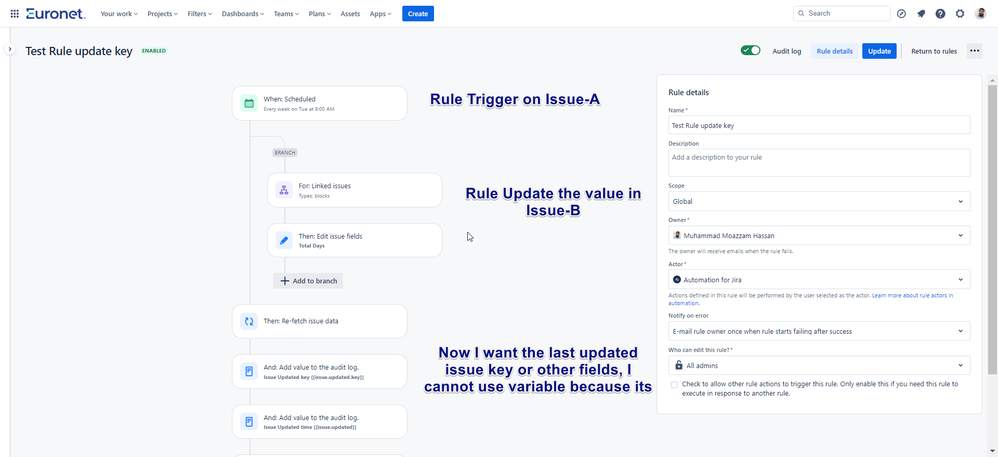The image size is (998, 457).
Task: Click Add to branch button
Action: tap(308, 281)
